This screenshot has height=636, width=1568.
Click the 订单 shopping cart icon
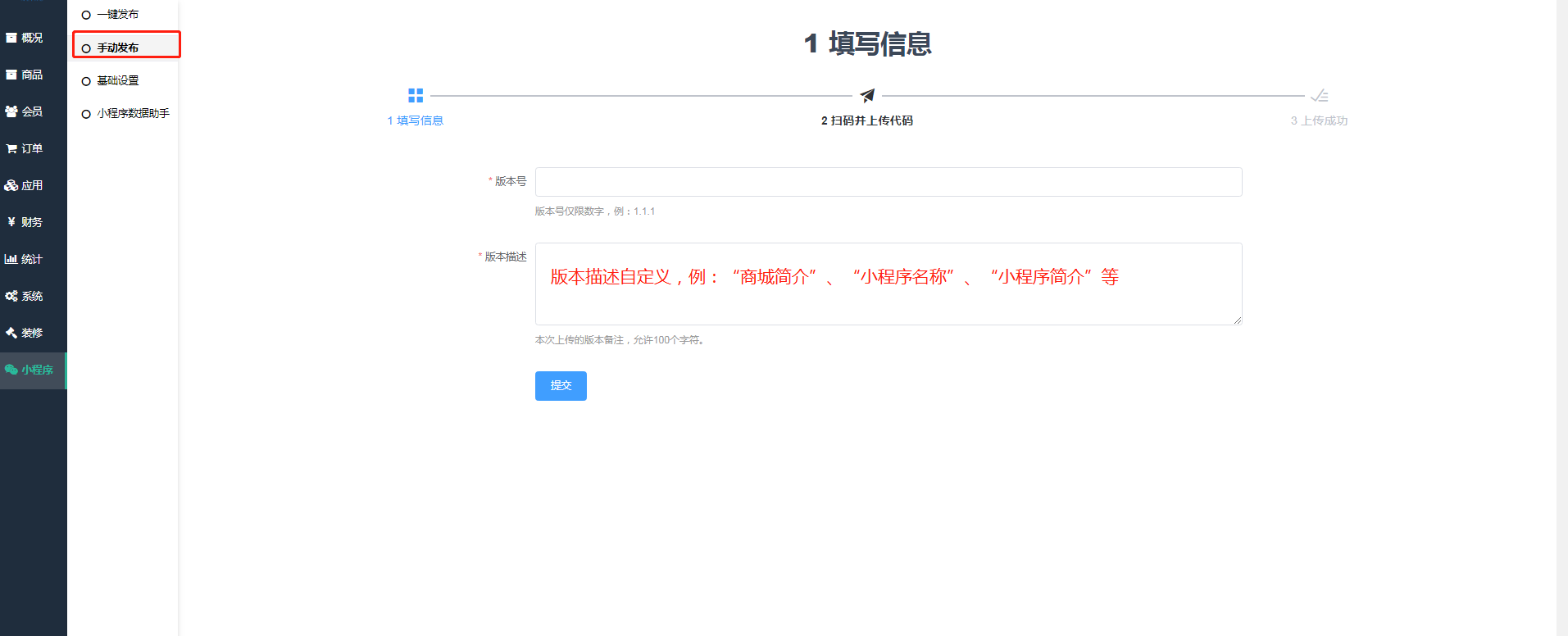pyautogui.click(x=11, y=148)
